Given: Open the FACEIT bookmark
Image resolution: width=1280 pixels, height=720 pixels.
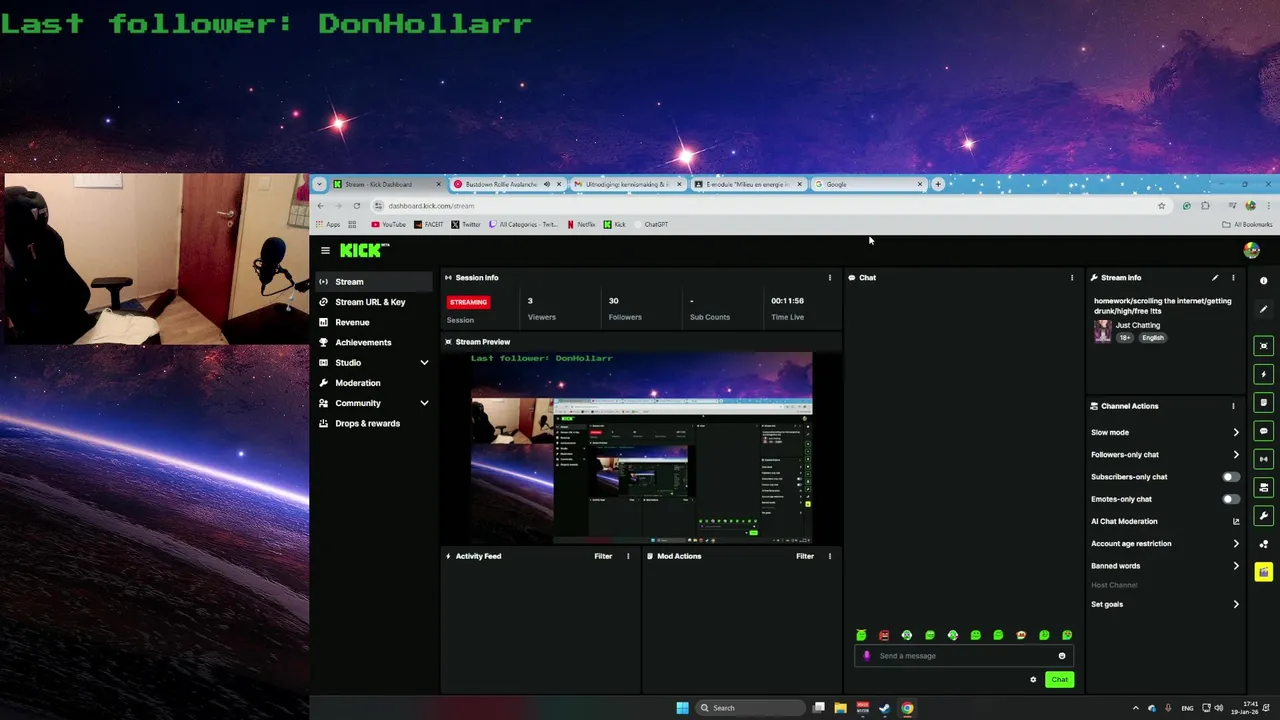Looking at the screenshot, I should pyautogui.click(x=428, y=225).
